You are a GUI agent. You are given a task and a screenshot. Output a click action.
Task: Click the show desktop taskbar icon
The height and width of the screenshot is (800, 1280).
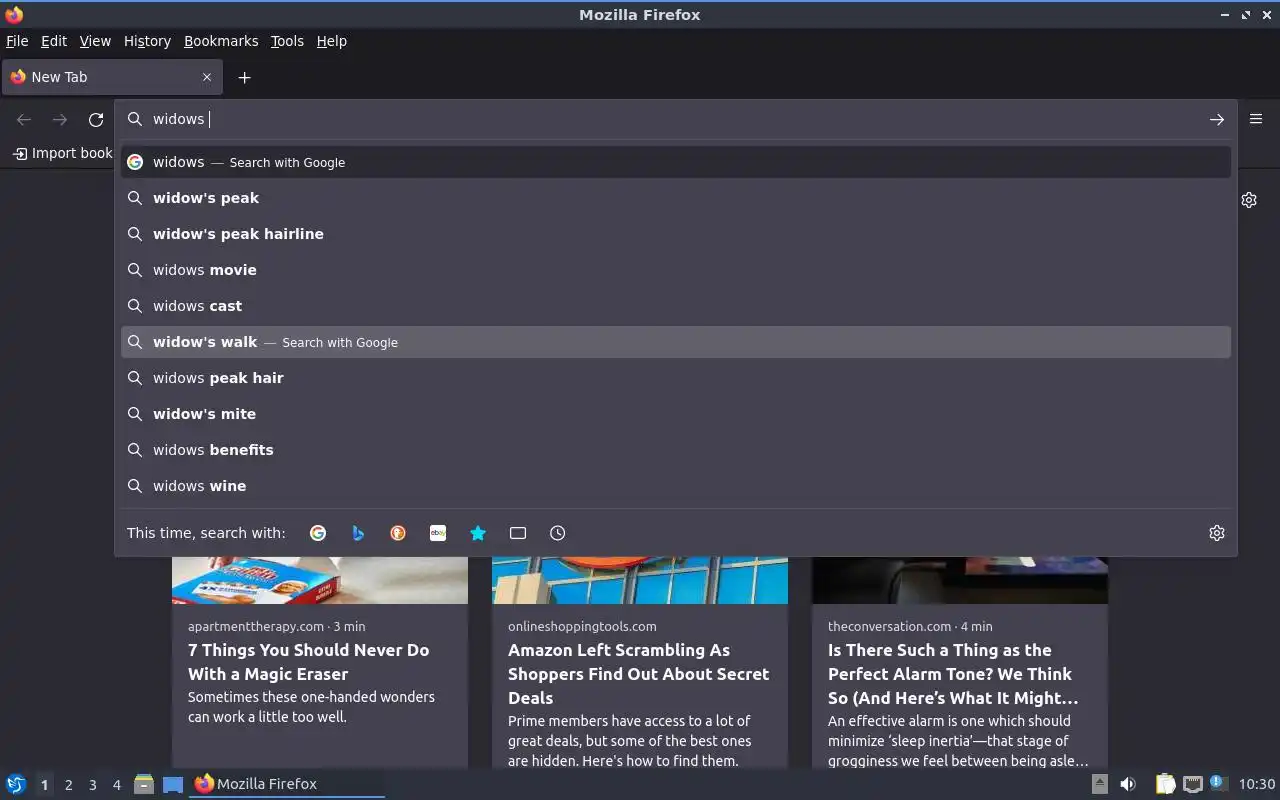click(173, 784)
